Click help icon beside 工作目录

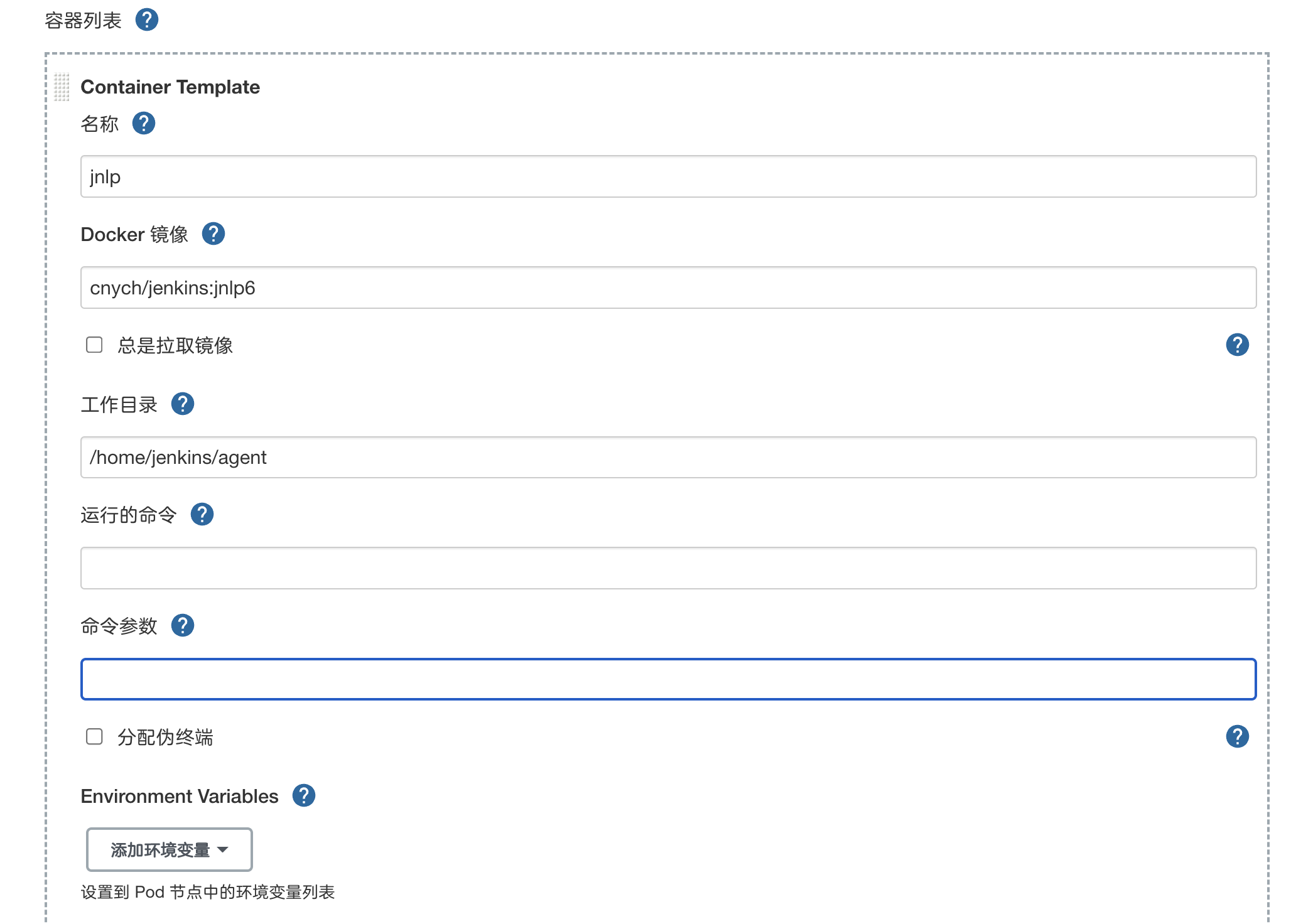point(183,404)
